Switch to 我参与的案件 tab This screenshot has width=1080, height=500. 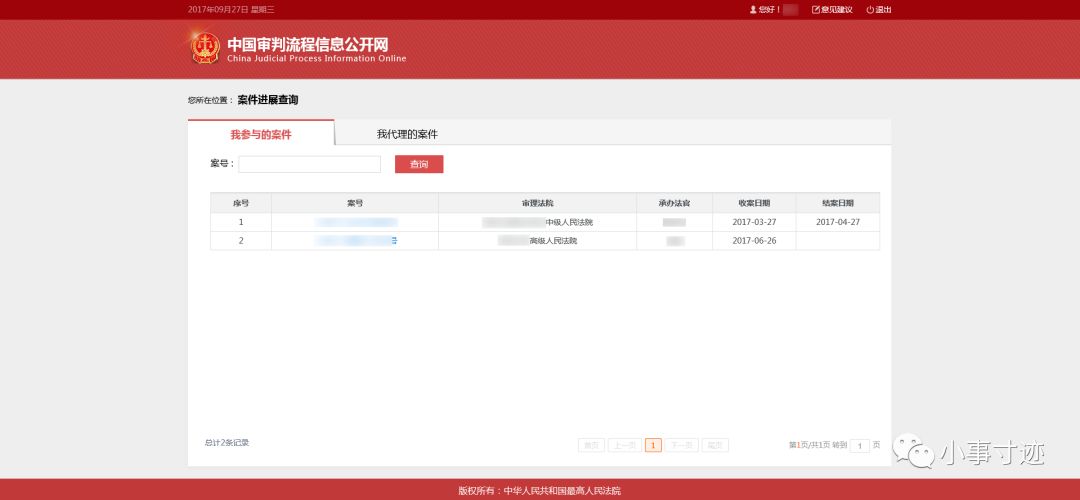tap(261, 134)
